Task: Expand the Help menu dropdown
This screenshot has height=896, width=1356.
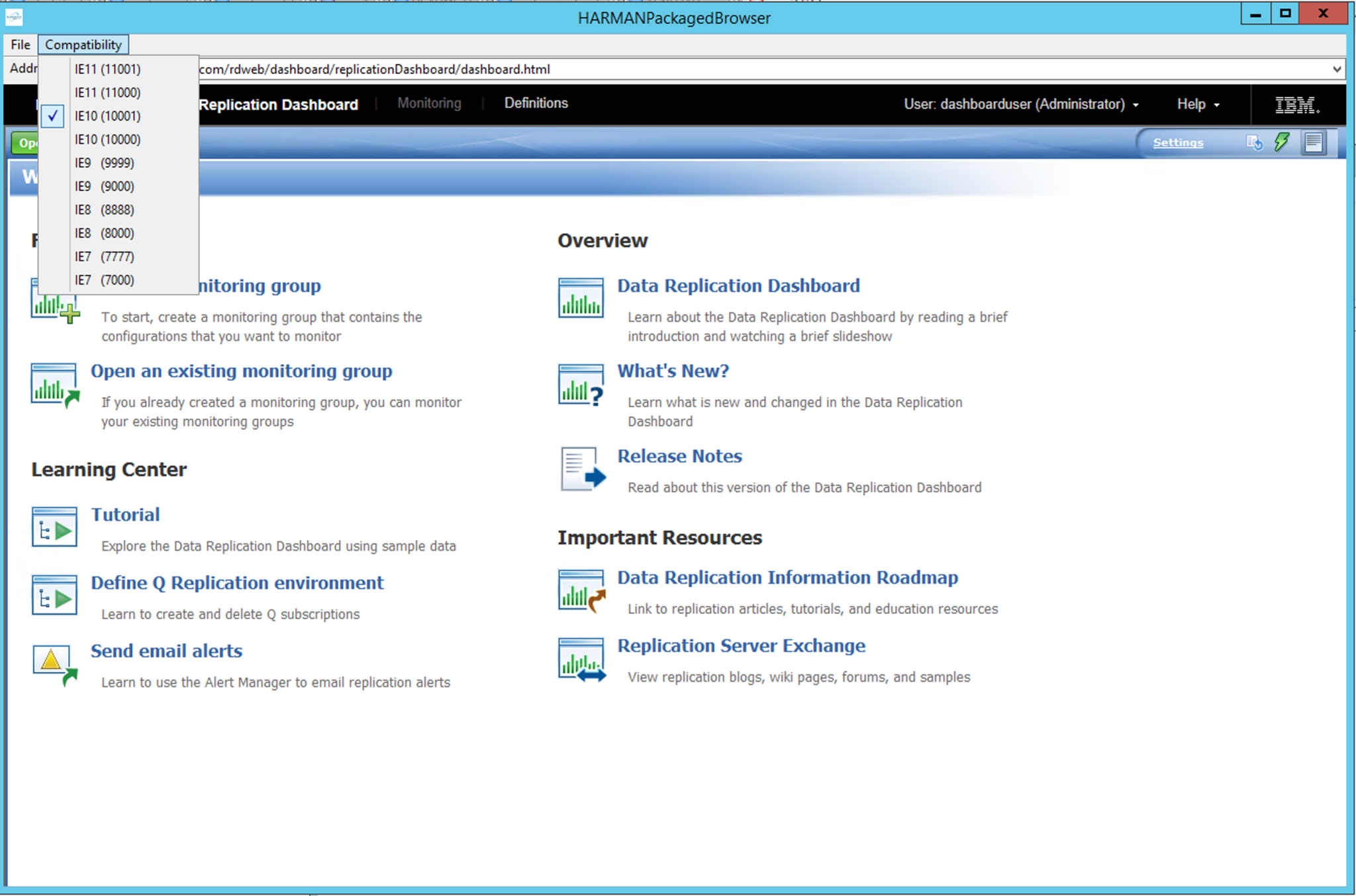Action: pyautogui.click(x=1198, y=104)
